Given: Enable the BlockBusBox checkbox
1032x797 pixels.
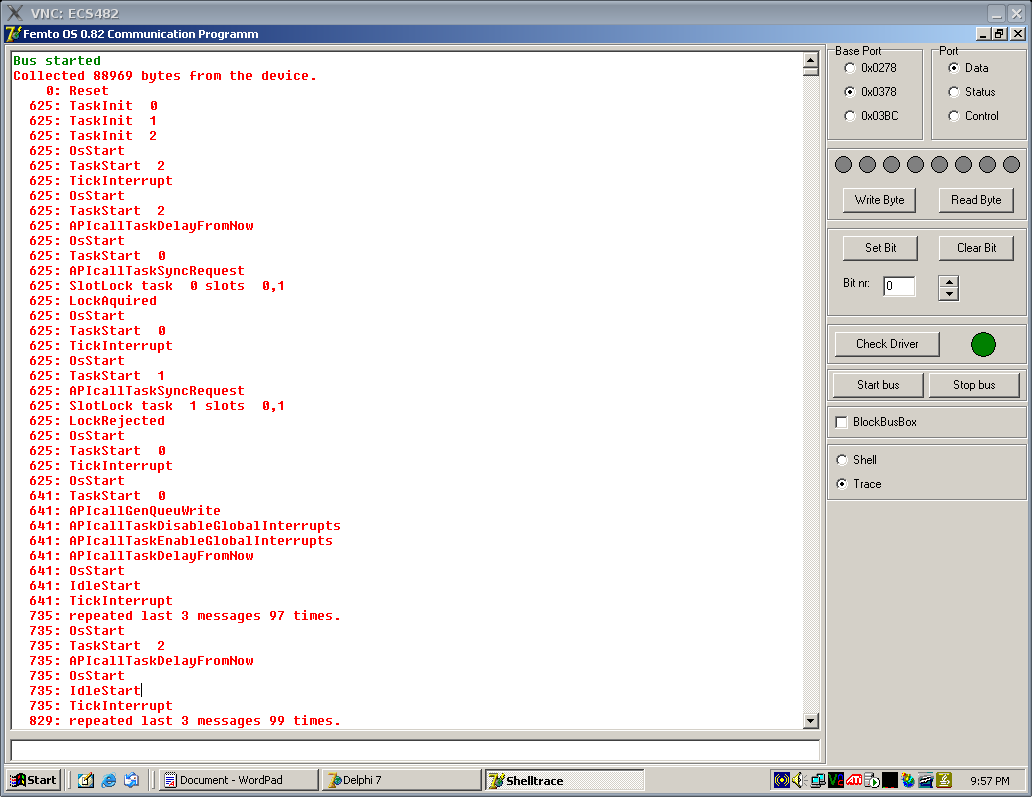Looking at the screenshot, I should 841,422.
